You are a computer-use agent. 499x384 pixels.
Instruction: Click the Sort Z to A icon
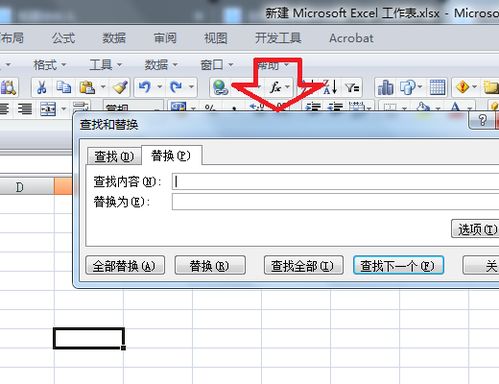[x=330, y=87]
